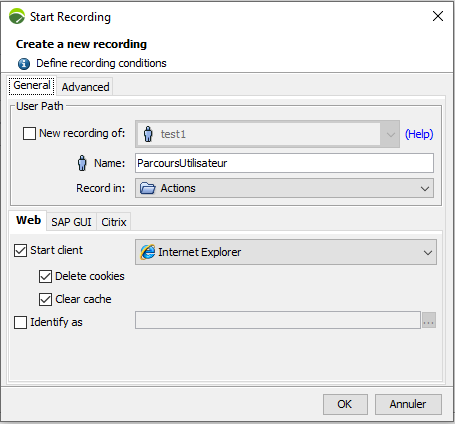Viewport: 455px width, 424px height.
Task: Focus the Name field containing ParcoursUtilisateur
Action: coord(284,163)
